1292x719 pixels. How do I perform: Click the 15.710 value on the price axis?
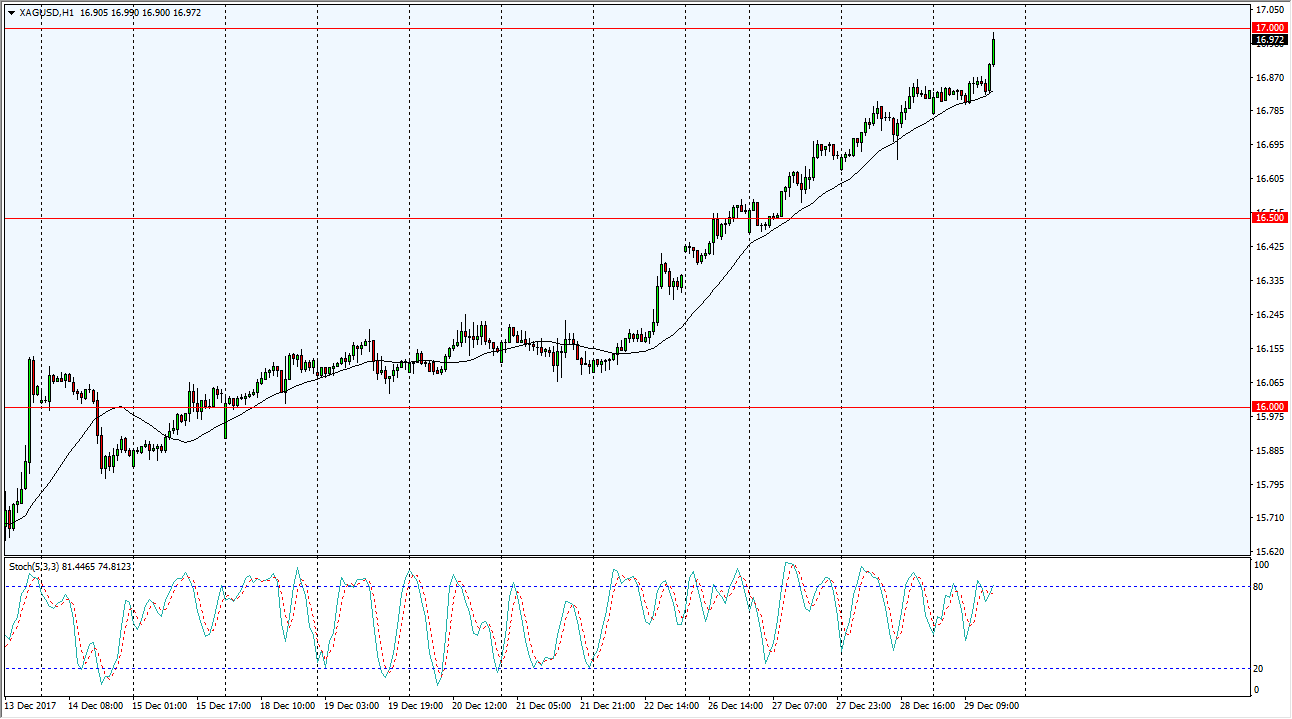click(1268, 518)
